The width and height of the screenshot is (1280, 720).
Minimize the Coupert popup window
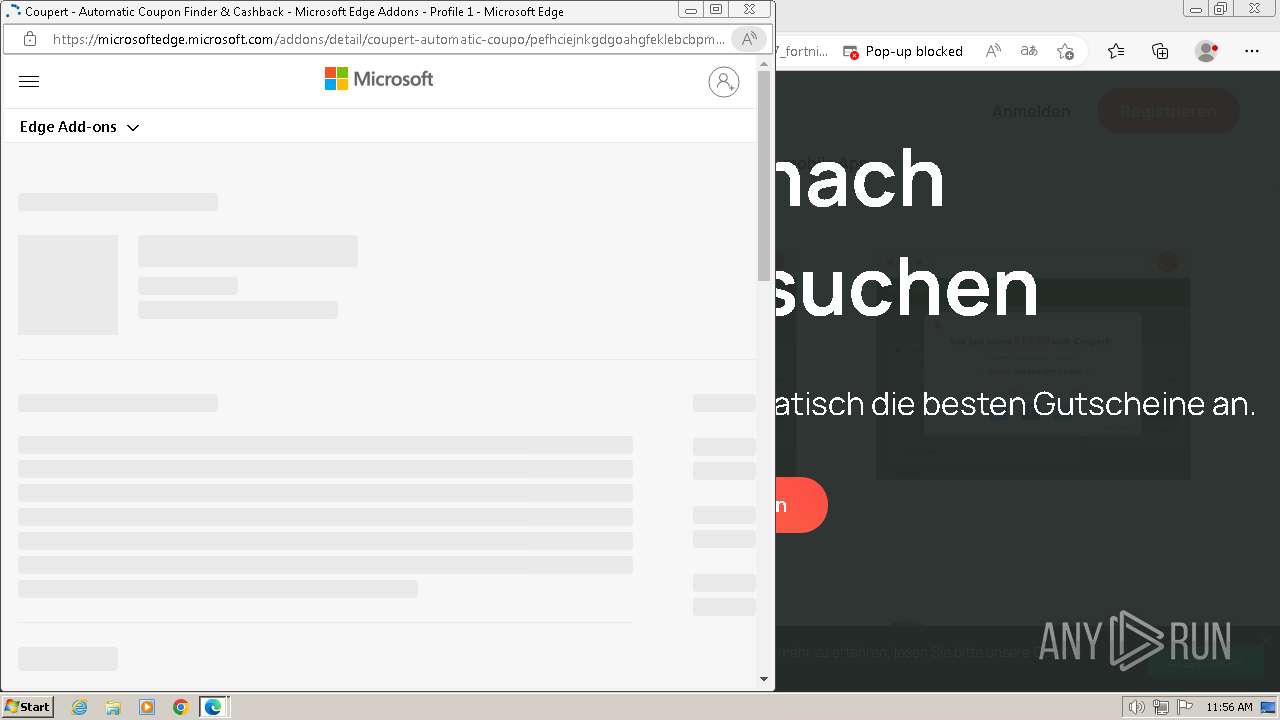click(x=691, y=9)
